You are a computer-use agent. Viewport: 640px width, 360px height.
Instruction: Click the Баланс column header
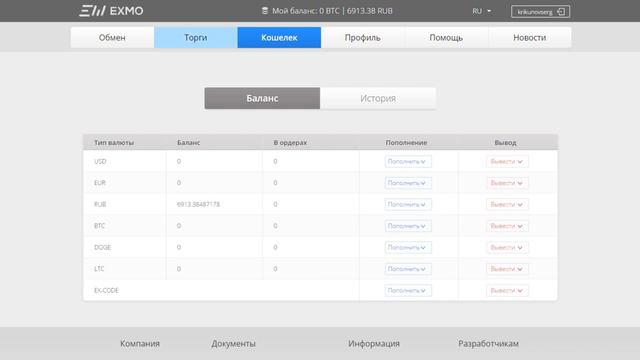click(189, 143)
